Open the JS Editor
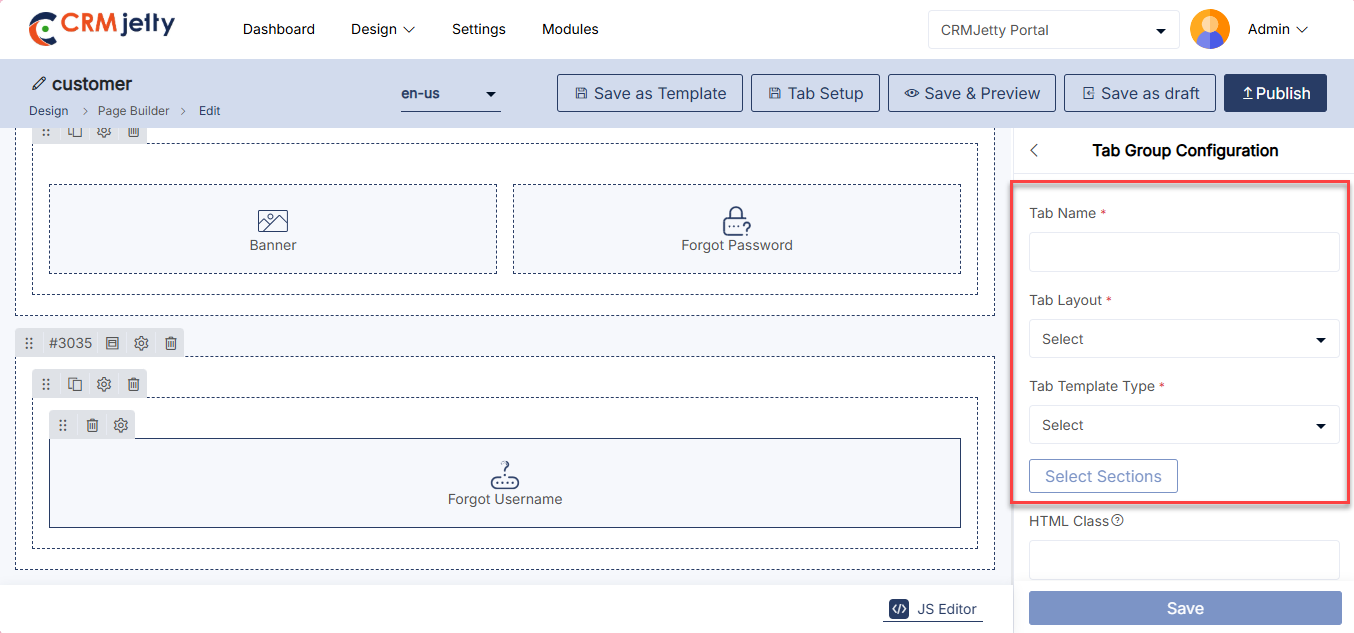The width and height of the screenshot is (1354, 633). 932,609
